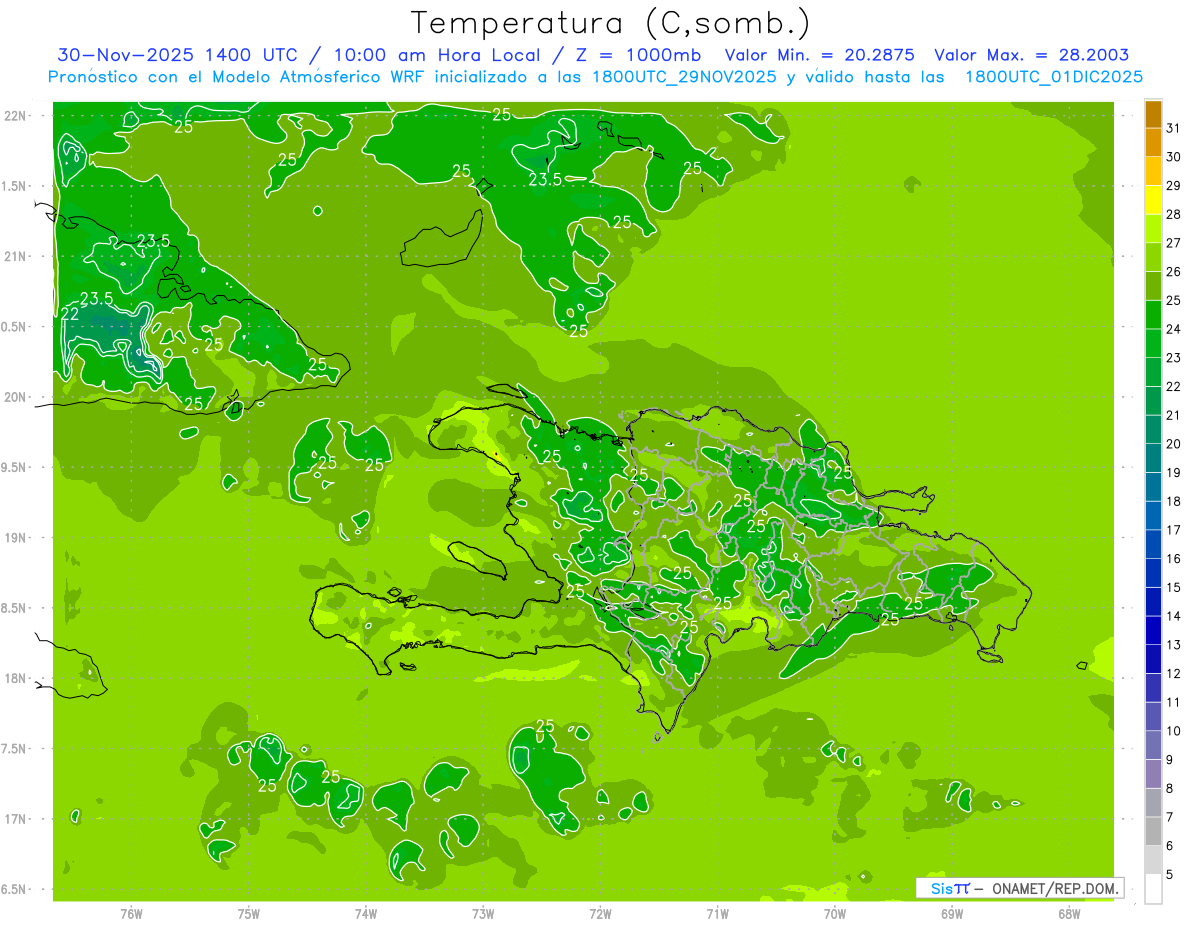This screenshot has height=927, width=1200.
Task: Click the "73W" longitude axis label
Action: 483,914
